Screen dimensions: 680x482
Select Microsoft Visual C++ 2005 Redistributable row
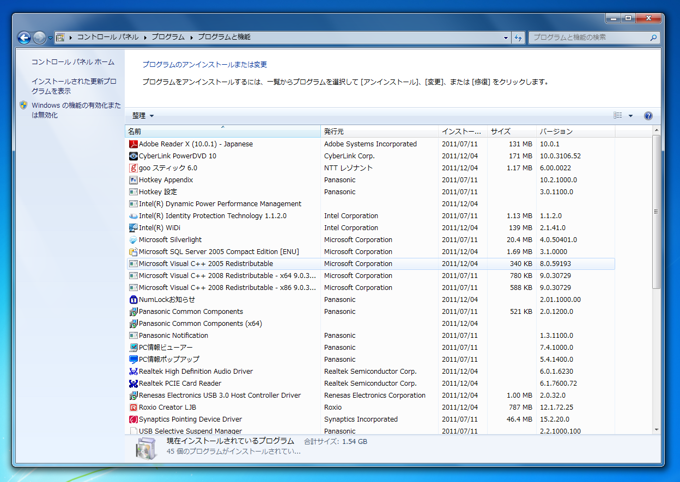pos(371,264)
